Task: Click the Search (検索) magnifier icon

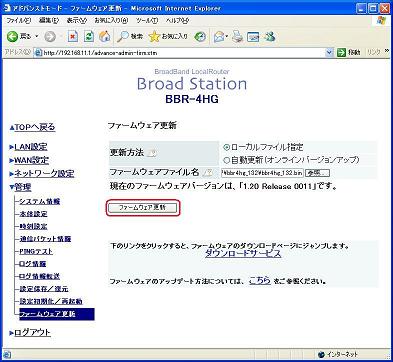Action: [x=122, y=37]
